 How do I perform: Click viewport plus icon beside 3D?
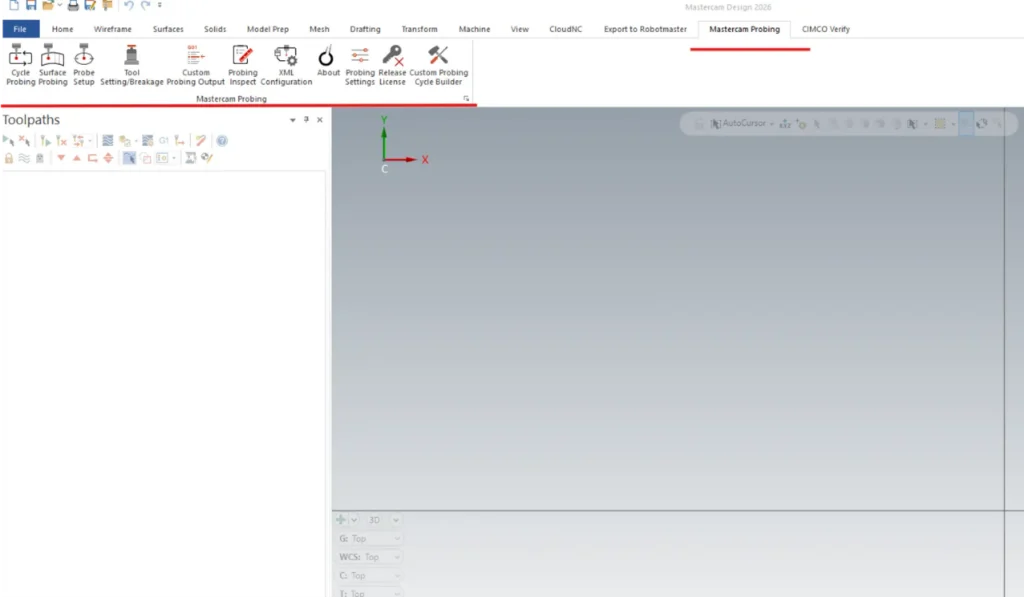tap(341, 520)
